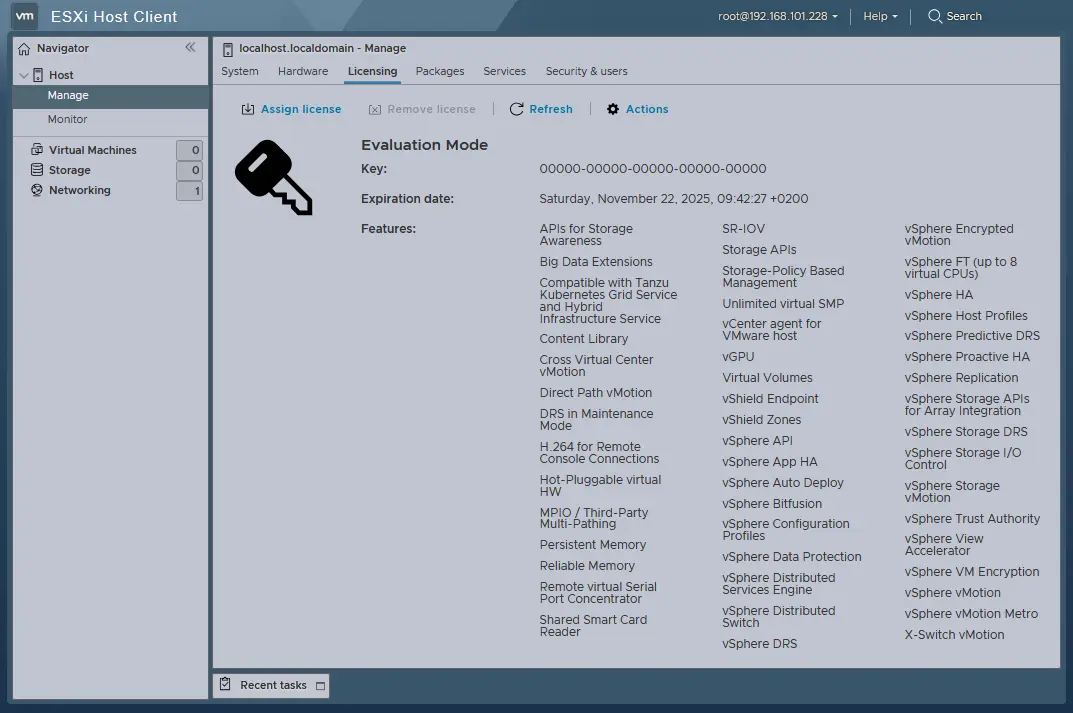The image size is (1073, 713).
Task: Click the X-Switch vMotion feature
Action: [954, 635]
